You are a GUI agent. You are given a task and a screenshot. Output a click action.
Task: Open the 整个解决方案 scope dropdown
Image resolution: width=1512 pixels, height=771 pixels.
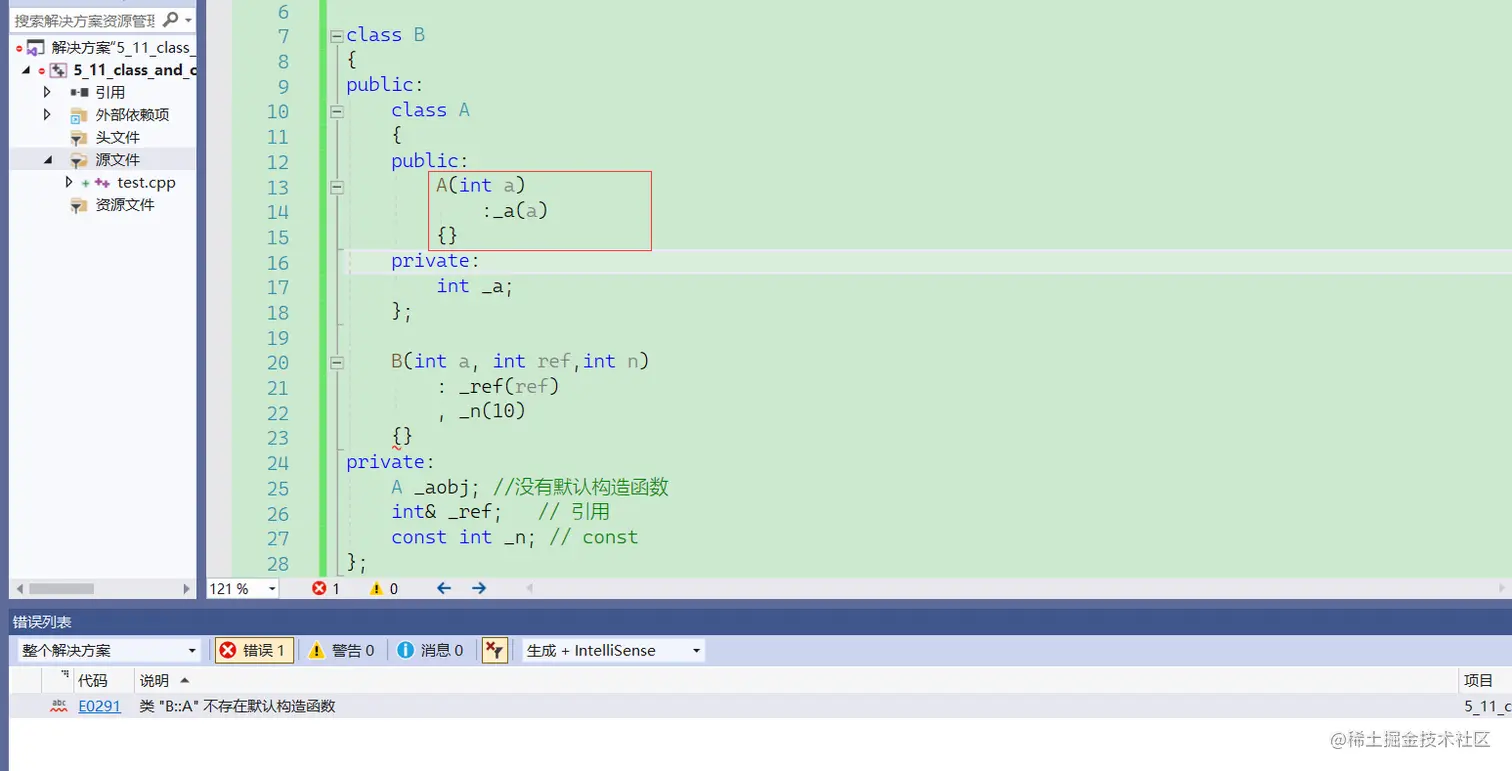tap(109, 650)
